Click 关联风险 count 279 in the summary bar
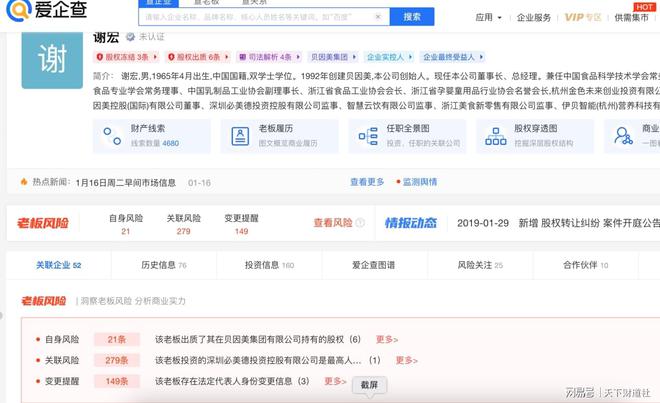The width and height of the screenshot is (660, 403). (x=184, y=231)
